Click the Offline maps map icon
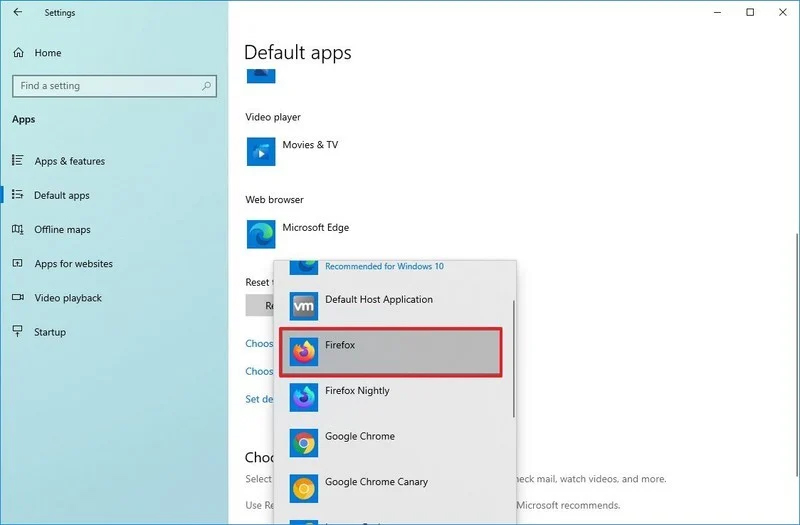800x525 pixels. click(17, 229)
